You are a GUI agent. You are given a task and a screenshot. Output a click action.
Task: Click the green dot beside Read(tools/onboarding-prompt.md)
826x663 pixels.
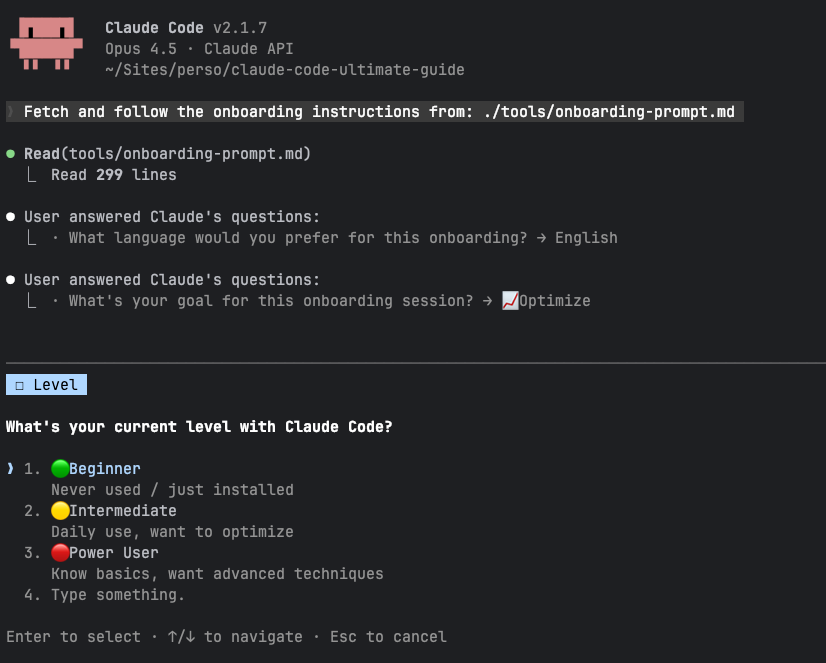pos(10,153)
